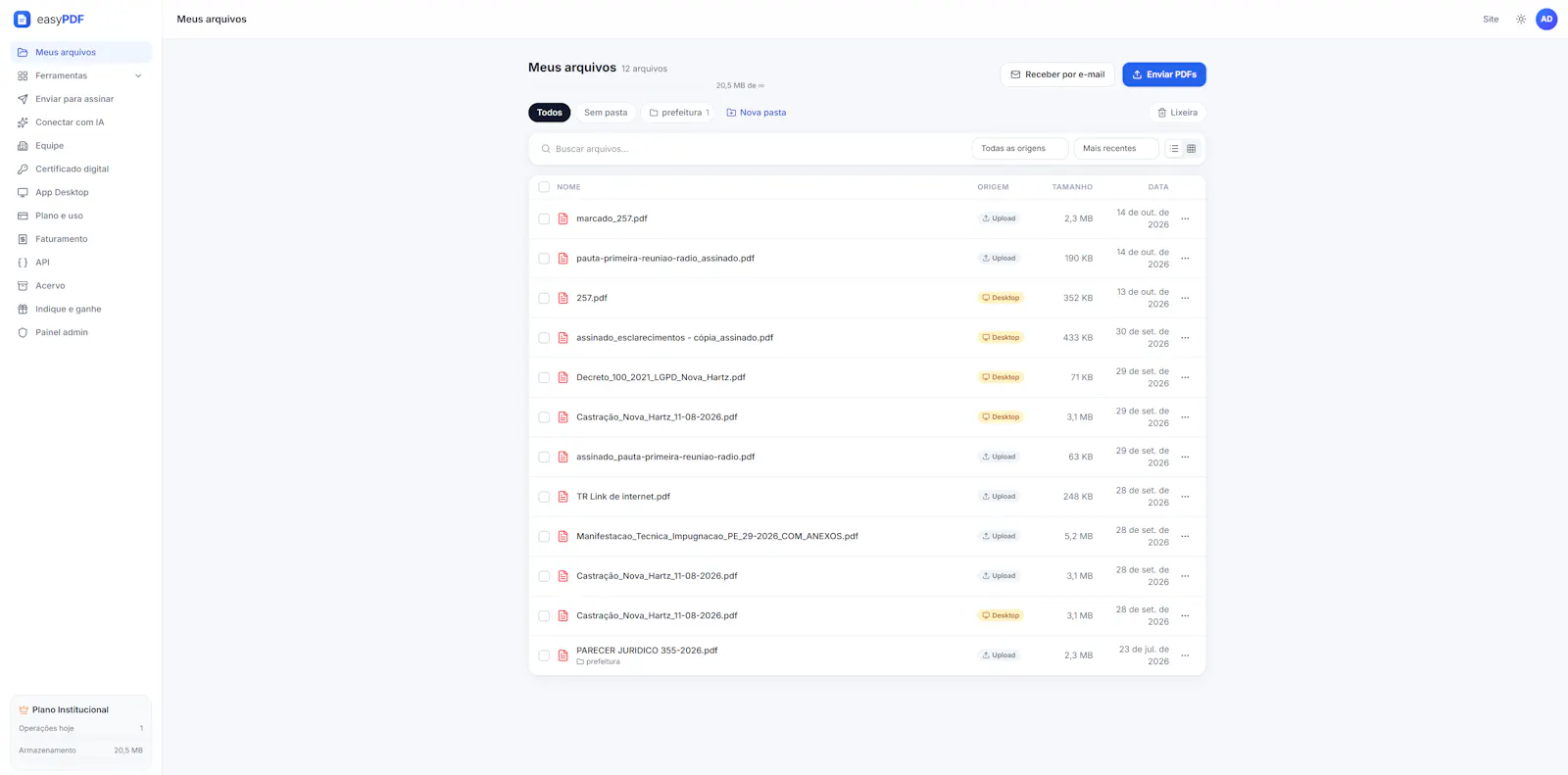Select PARECER JURIDICO 355-2026.pdf checkbox
Viewport: 1568px width, 775px height.
click(544, 655)
